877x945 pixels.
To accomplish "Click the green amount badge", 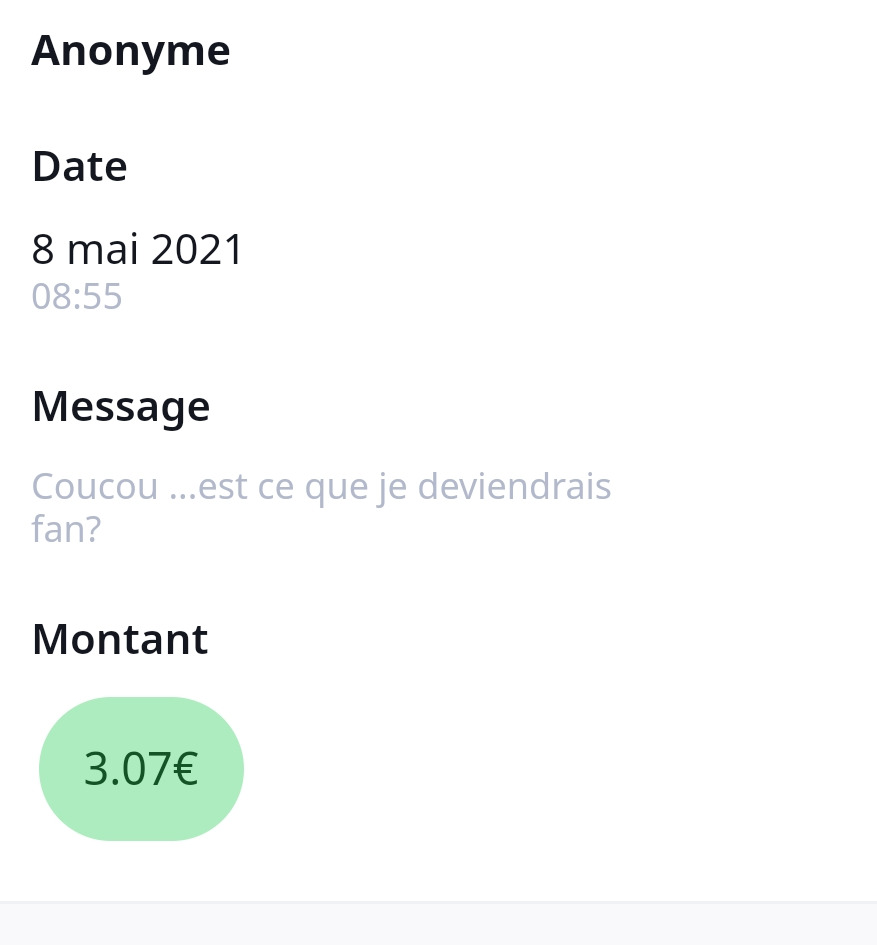I will 141,769.
